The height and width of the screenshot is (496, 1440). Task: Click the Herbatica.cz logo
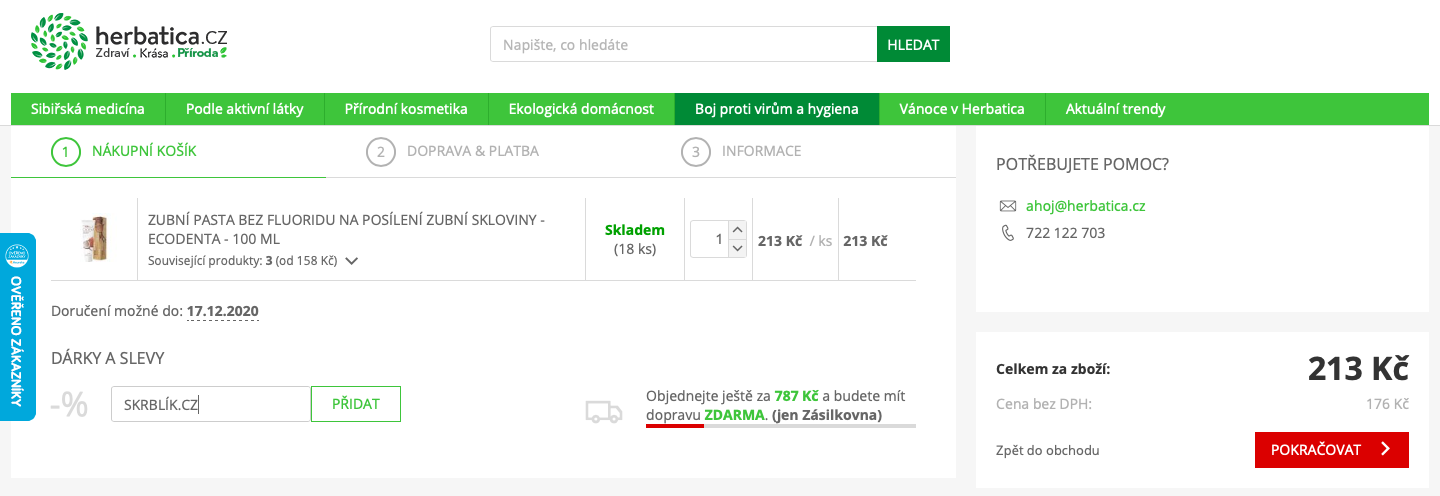[x=129, y=43]
